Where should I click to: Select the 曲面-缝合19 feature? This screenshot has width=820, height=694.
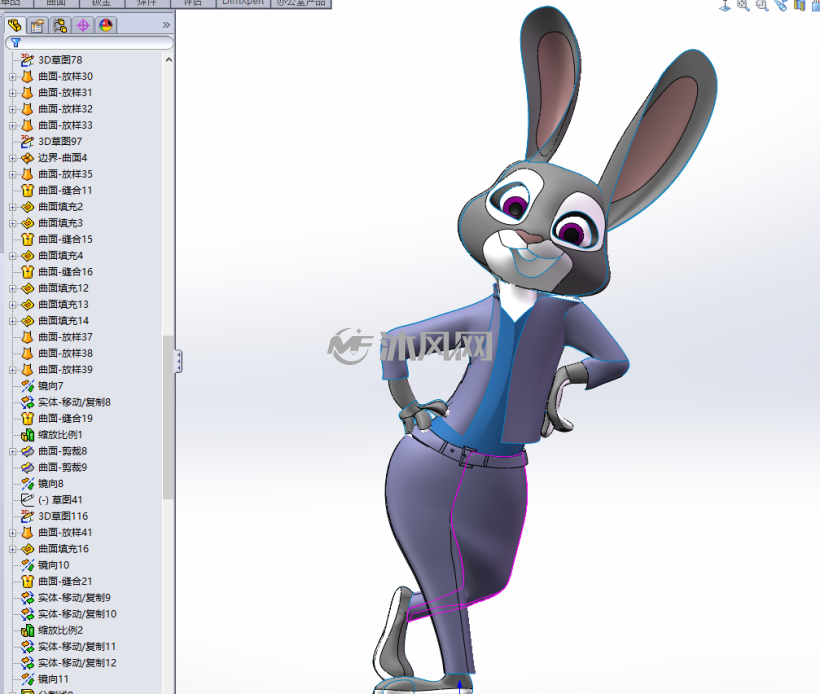pyautogui.click(x=65, y=418)
